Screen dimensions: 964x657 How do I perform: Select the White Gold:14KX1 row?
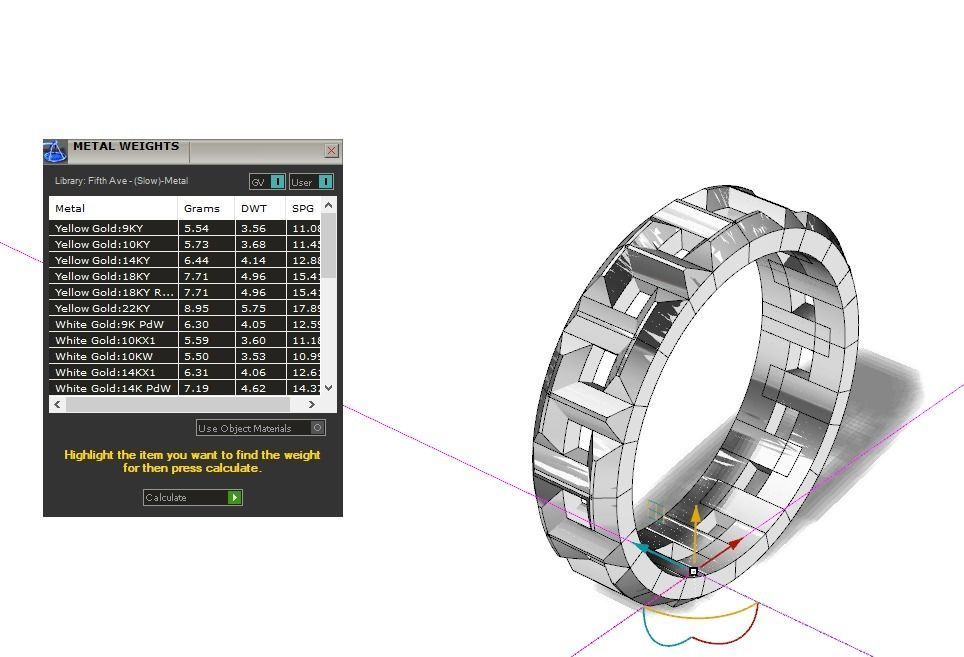pyautogui.click(x=184, y=372)
